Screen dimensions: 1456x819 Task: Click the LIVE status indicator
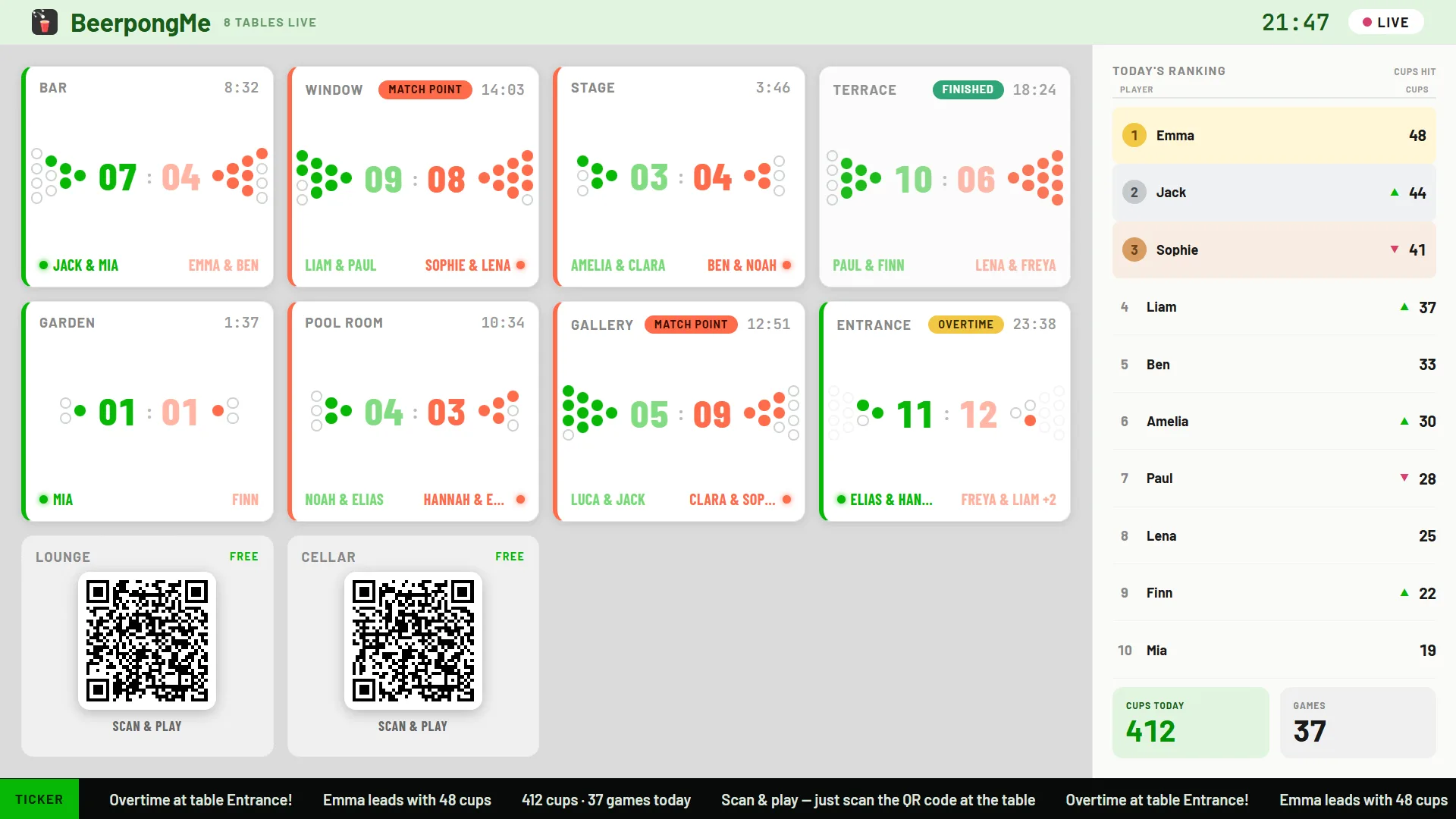click(1385, 22)
